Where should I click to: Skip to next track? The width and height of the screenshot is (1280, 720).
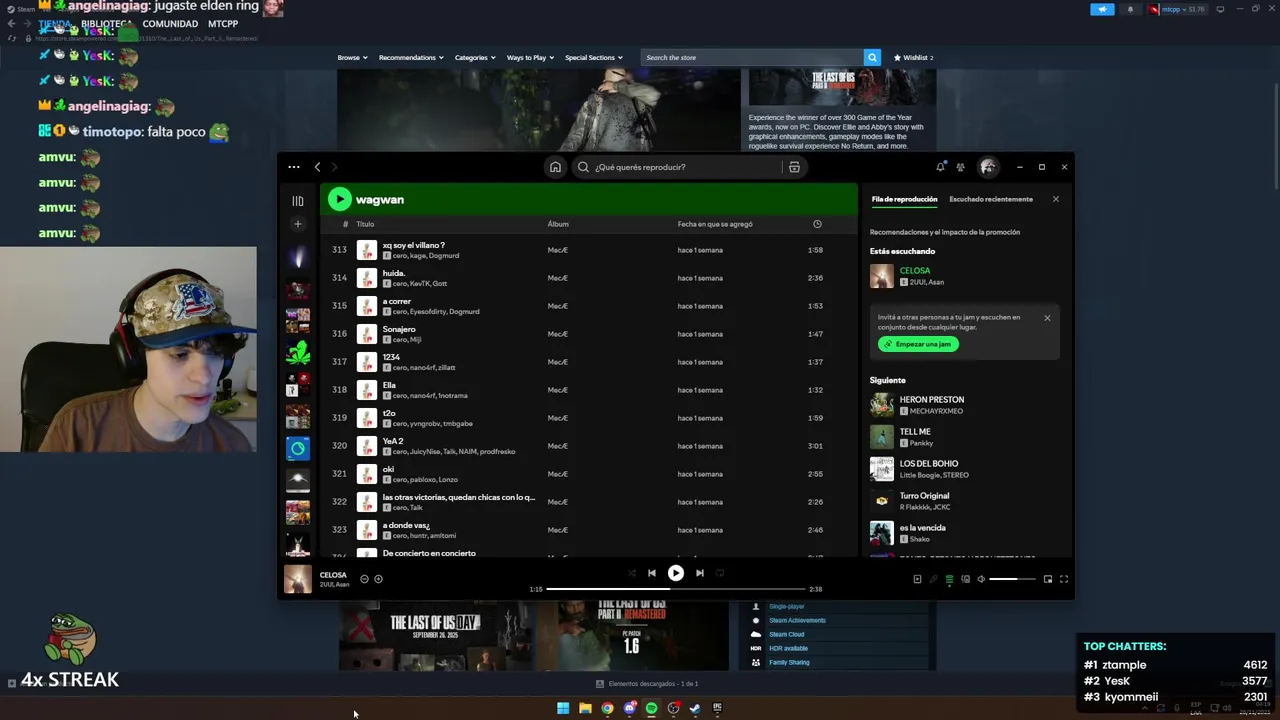tap(700, 573)
